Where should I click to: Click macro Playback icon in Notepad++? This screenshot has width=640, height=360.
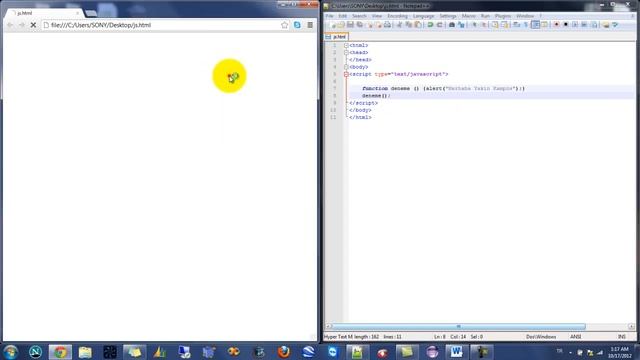coord(575,25)
